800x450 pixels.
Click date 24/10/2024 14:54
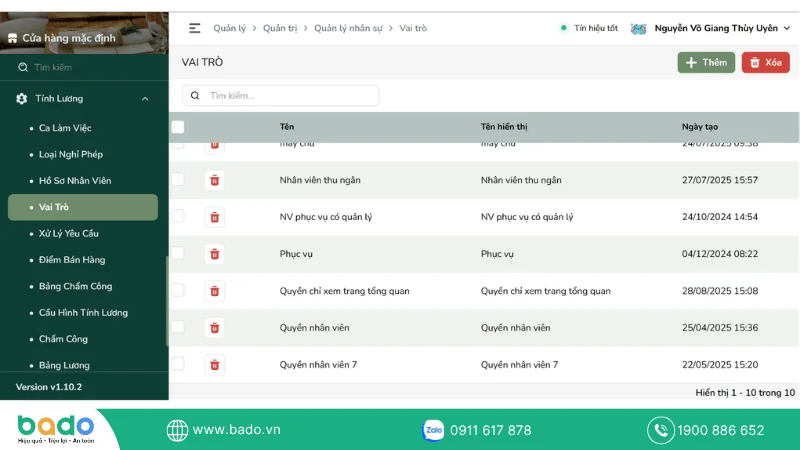pos(720,217)
